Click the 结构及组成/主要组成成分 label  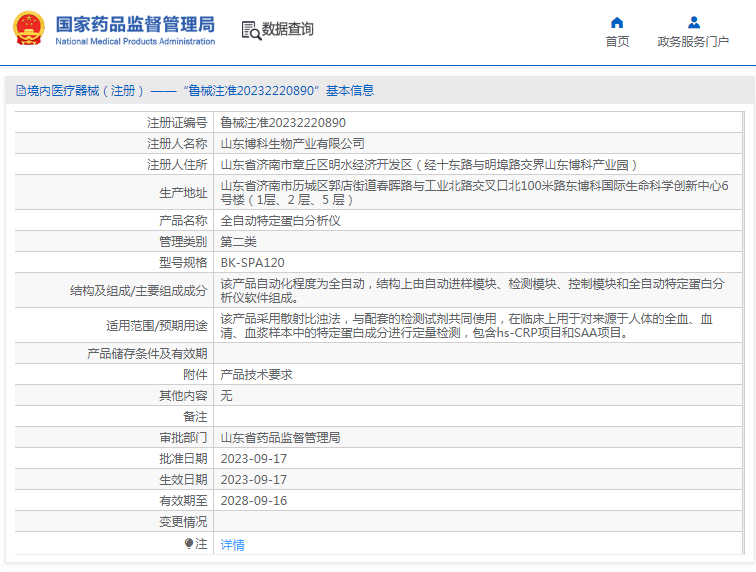coord(138,291)
